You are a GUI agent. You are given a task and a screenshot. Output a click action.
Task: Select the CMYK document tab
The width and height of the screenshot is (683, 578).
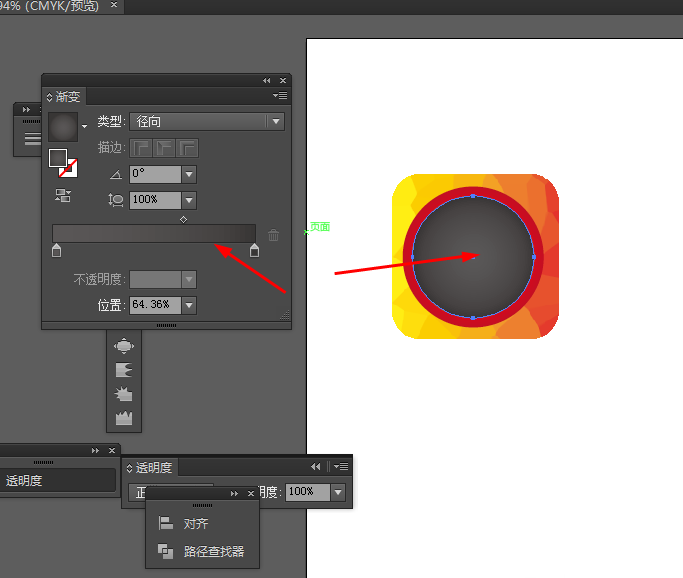click(49, 6)
